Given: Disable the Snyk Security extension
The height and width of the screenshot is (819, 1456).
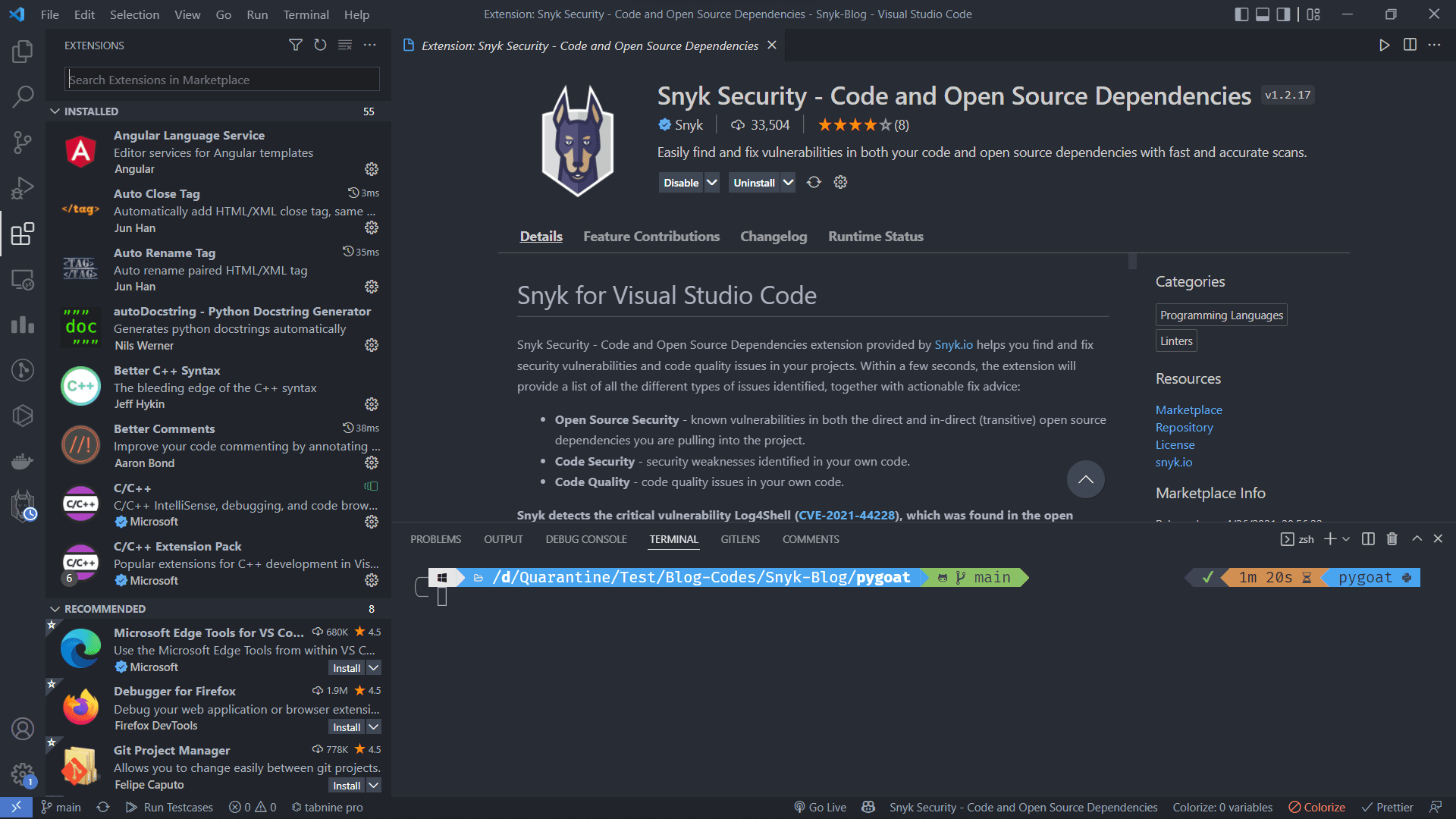Looking at the screenshot, I should pos(681,183).
